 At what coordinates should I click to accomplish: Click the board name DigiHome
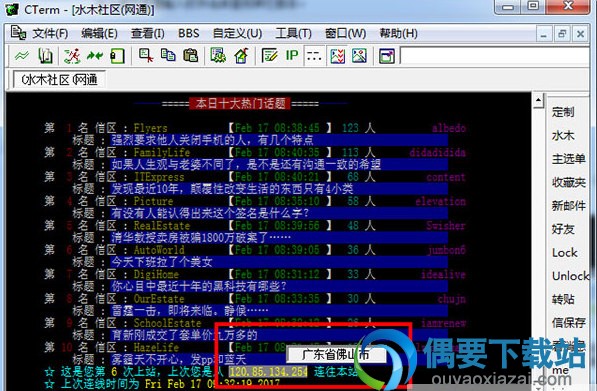(156, 274)
